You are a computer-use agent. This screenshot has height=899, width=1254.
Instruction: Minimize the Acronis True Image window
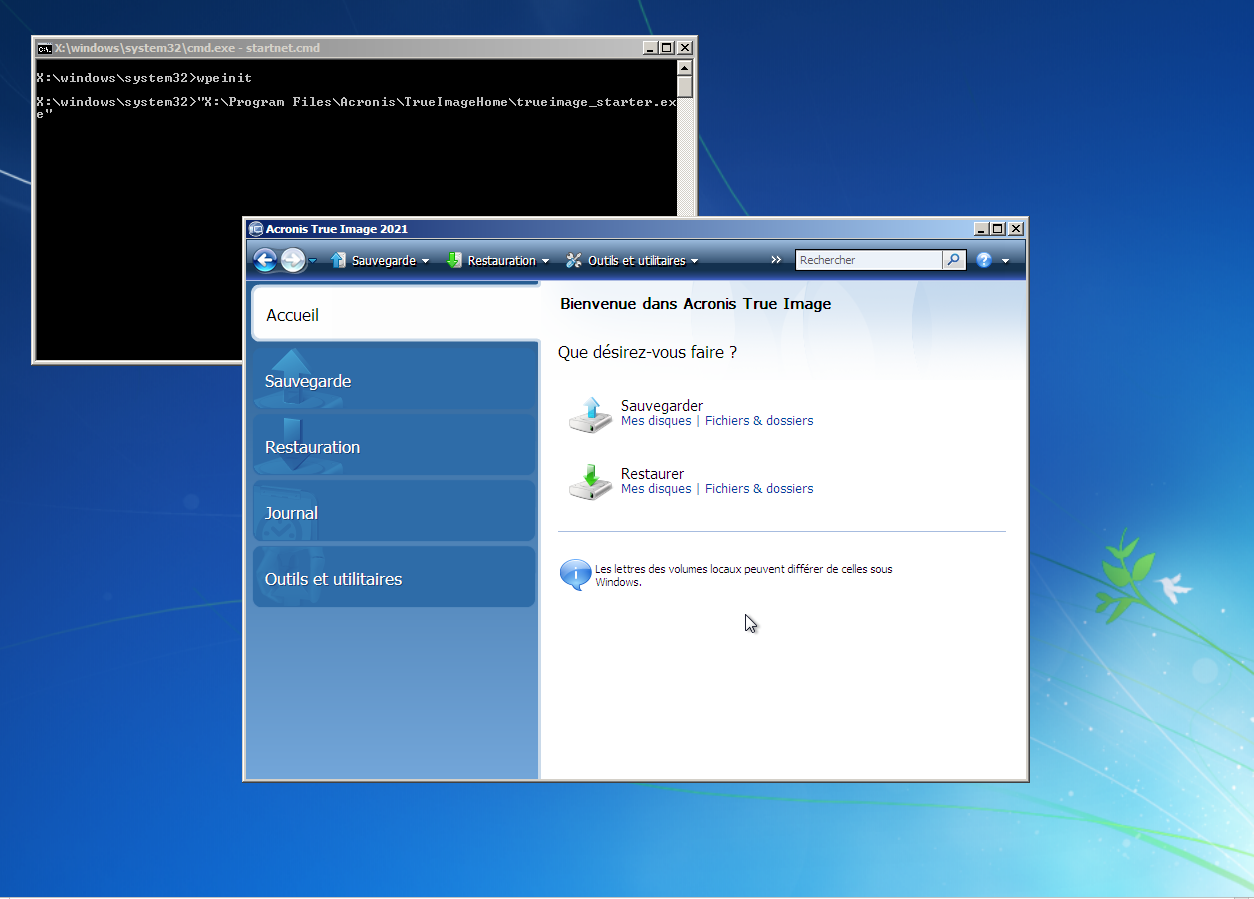[981, 229]
